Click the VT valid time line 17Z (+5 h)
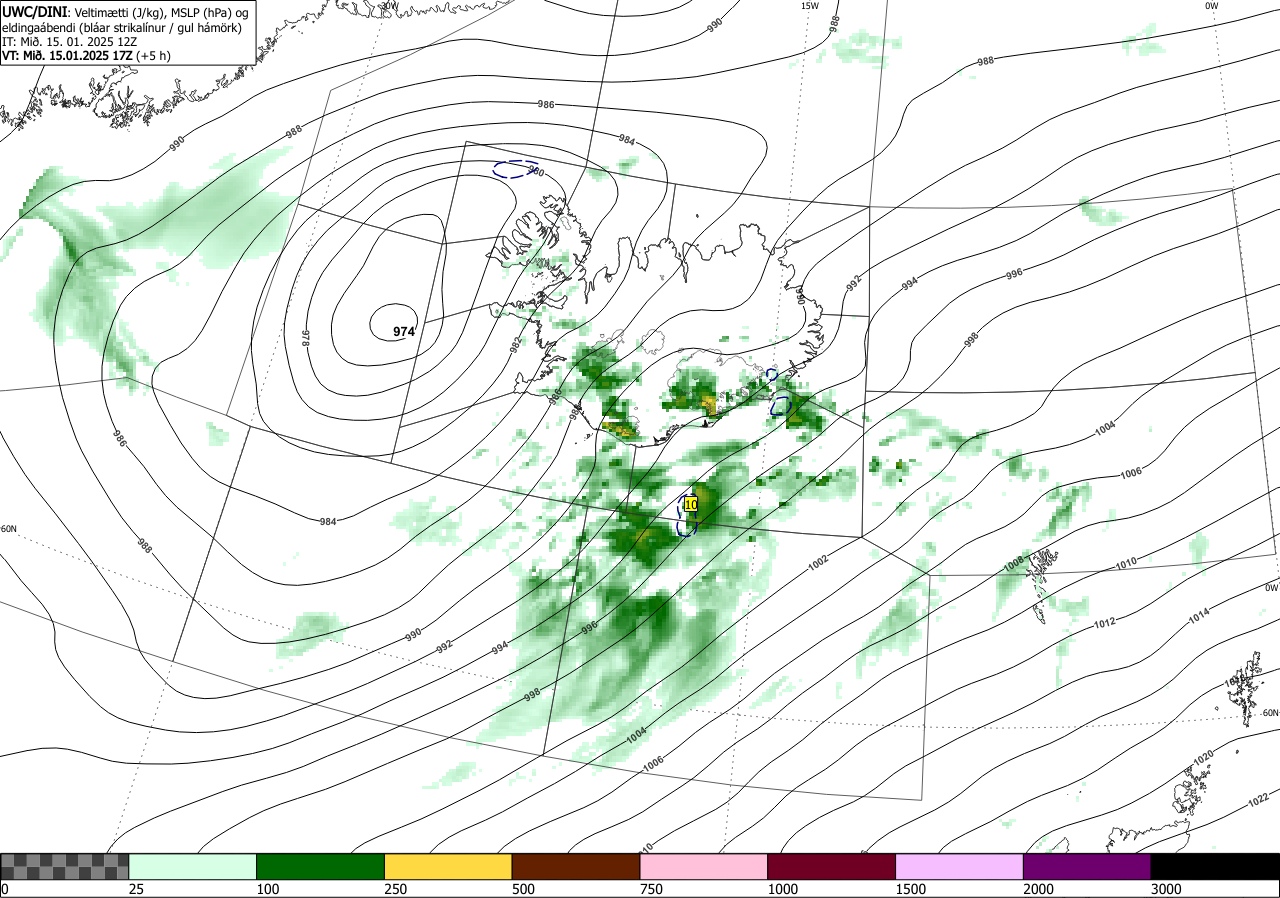Viewport: 1280px width, 898px height. point(86,56)
